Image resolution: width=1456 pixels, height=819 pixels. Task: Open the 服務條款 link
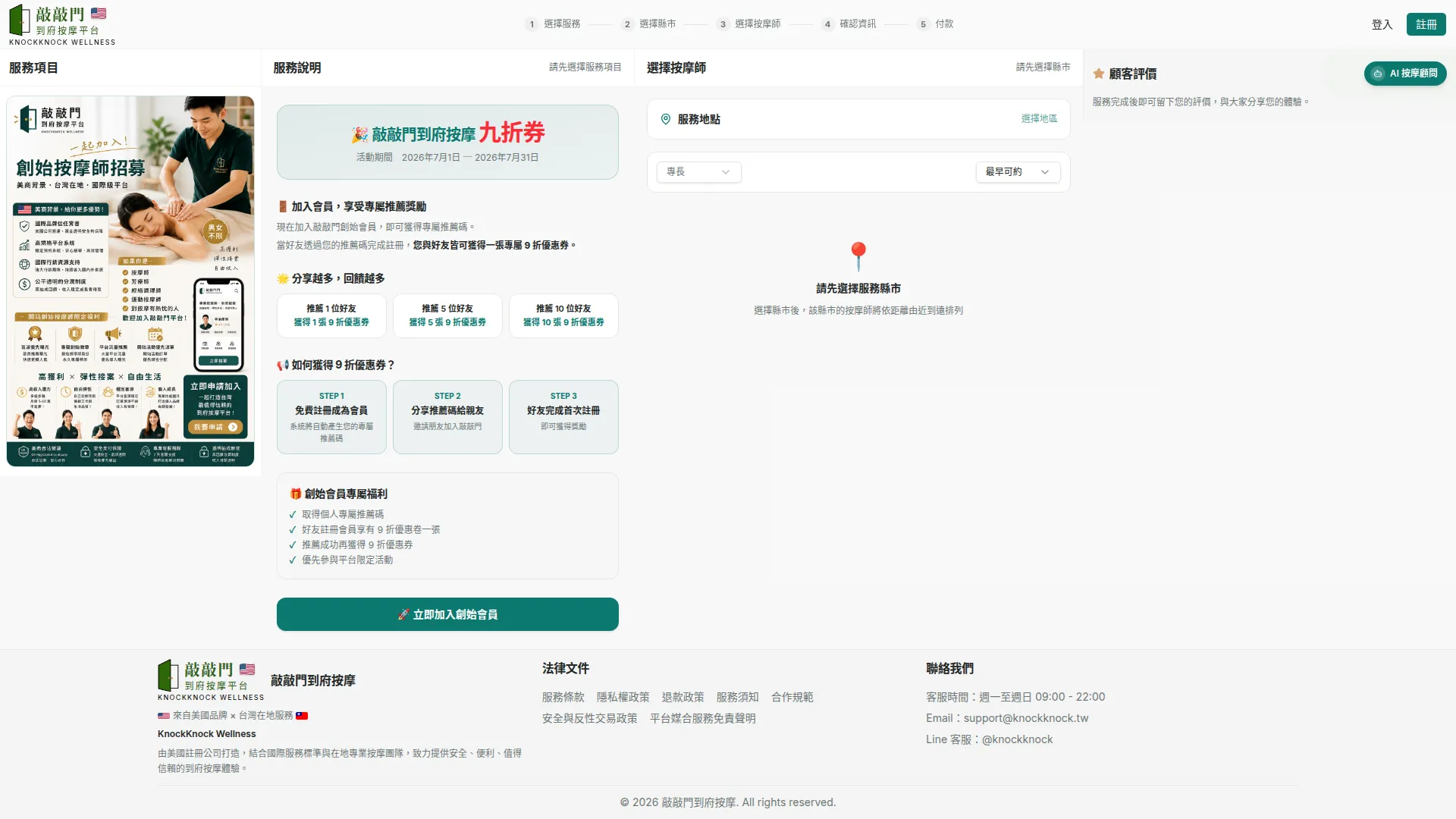[563, 698]
